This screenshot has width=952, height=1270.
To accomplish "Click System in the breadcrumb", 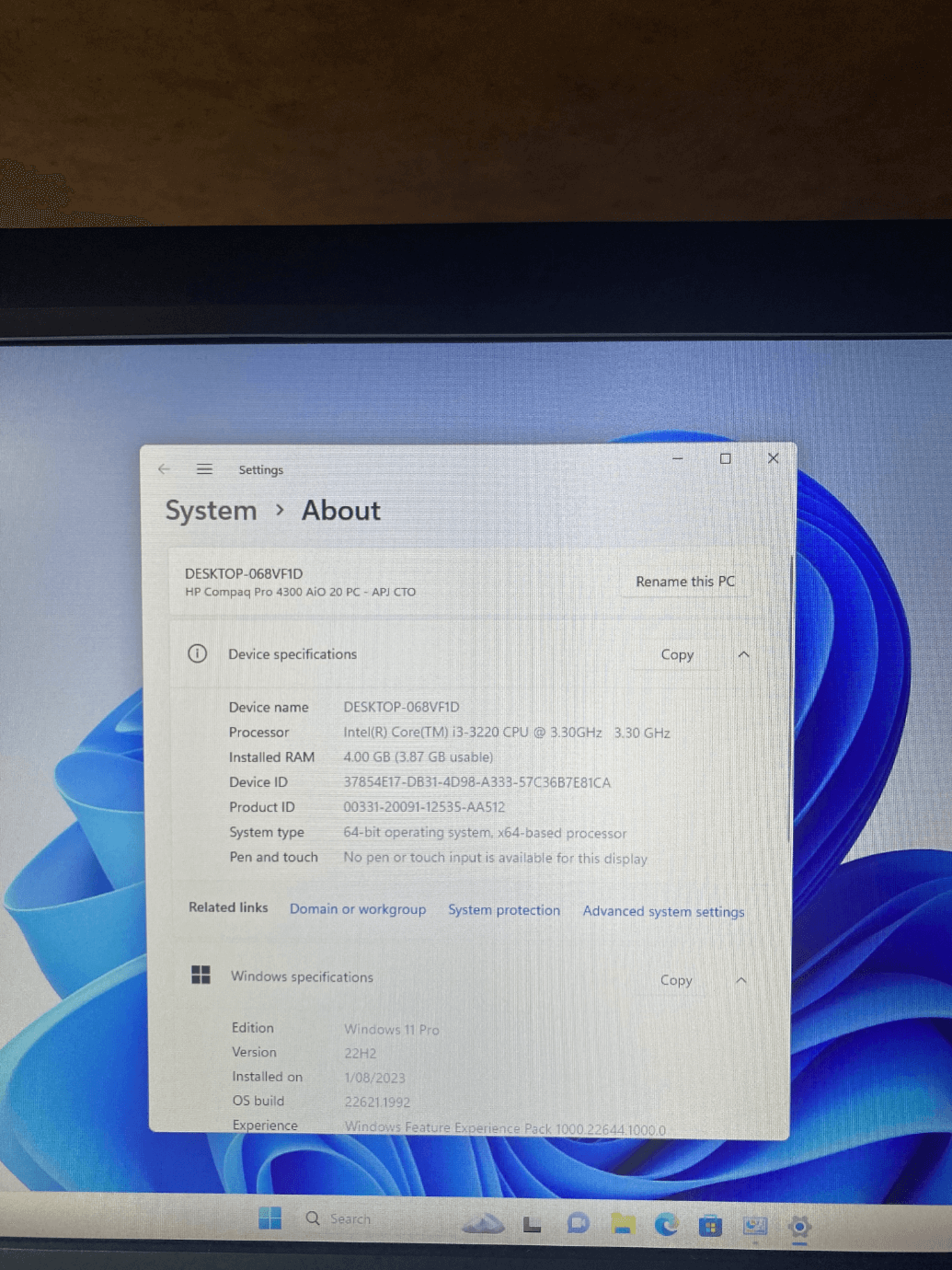I will 211,511.
